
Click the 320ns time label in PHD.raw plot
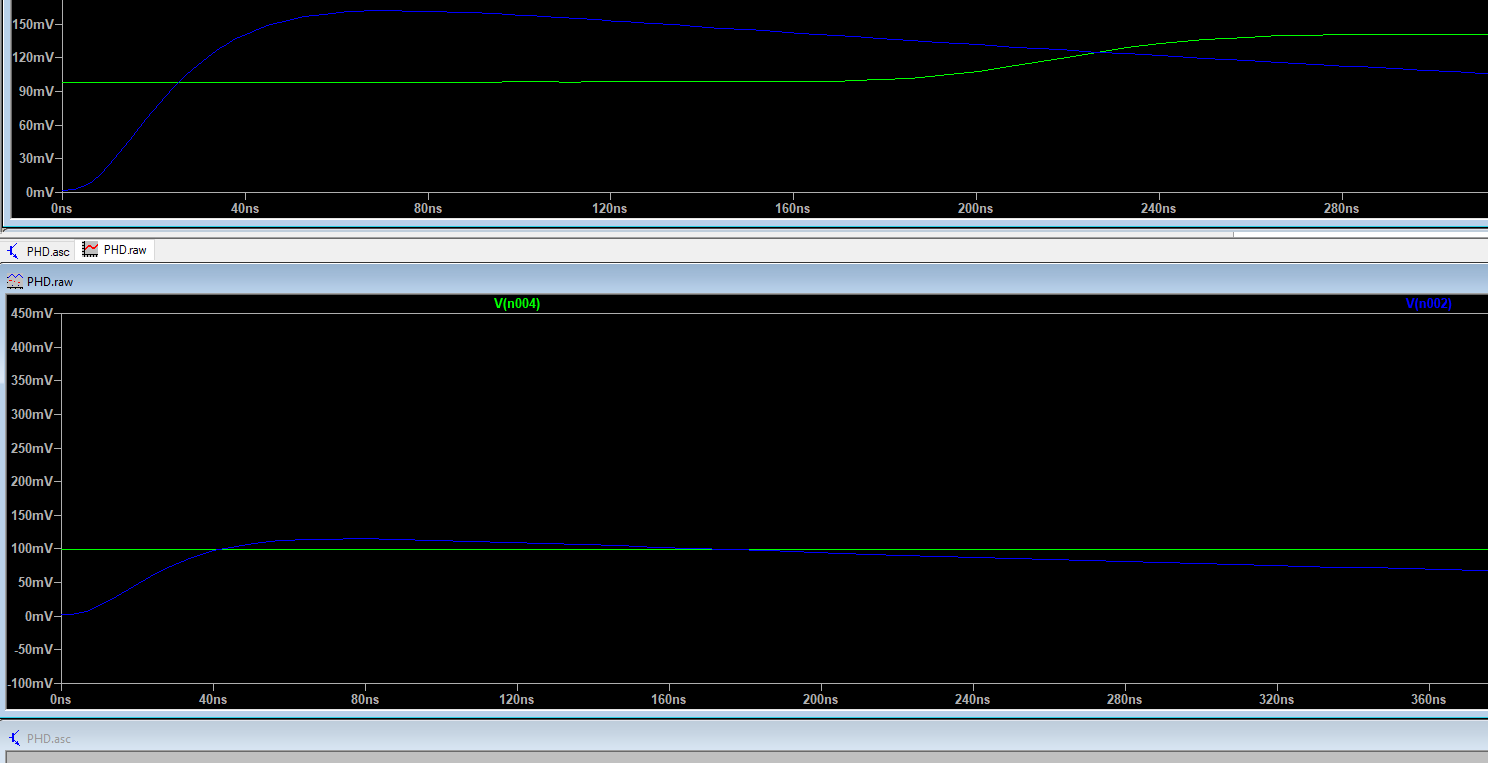[x=1276, y=700]
